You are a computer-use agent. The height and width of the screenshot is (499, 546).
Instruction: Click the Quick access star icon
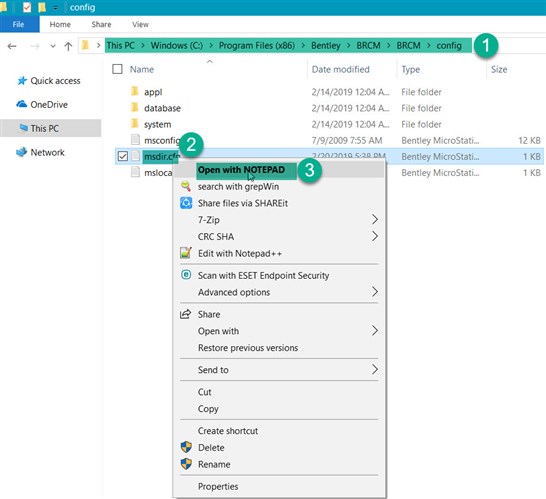coord(22,81)
